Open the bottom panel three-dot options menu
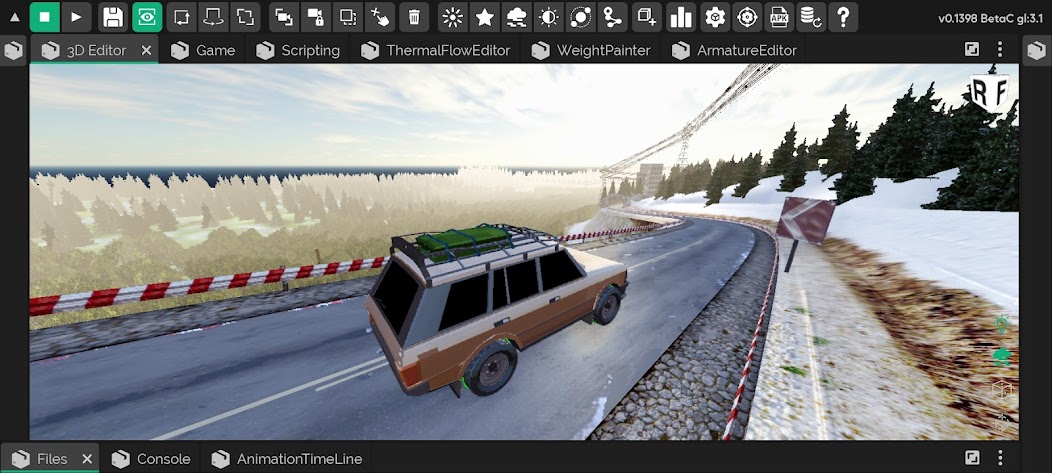The image size is (1052, 473). tap(1001, 459)
